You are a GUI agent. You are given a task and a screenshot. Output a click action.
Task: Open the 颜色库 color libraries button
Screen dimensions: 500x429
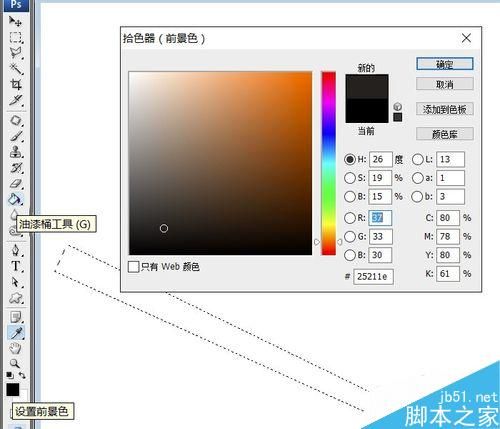(x=445, y=134)
